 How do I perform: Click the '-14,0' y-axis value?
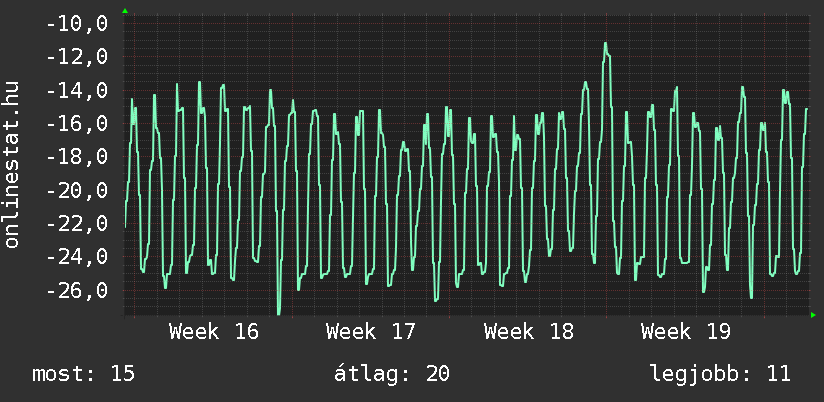coord(77,91)
